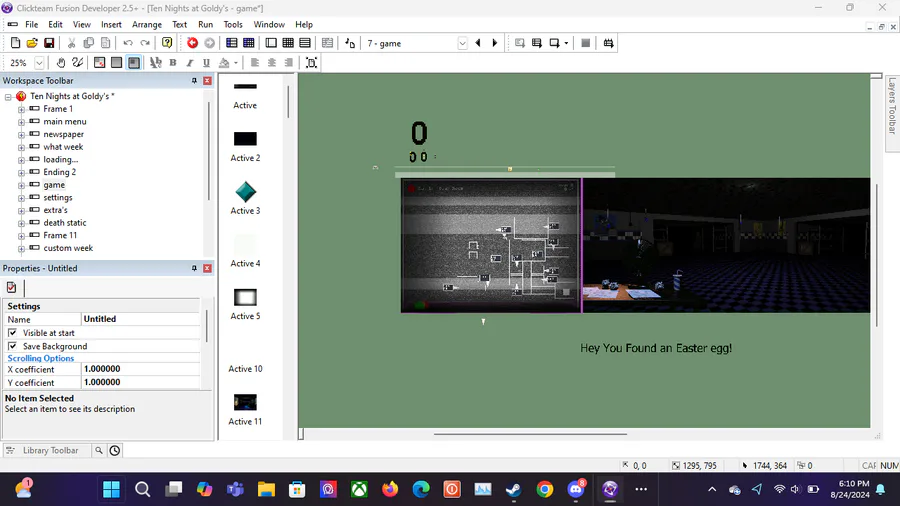Expand the main menu tree node
Viewport: 900px width, 506px height.
[x=21, y=122]
